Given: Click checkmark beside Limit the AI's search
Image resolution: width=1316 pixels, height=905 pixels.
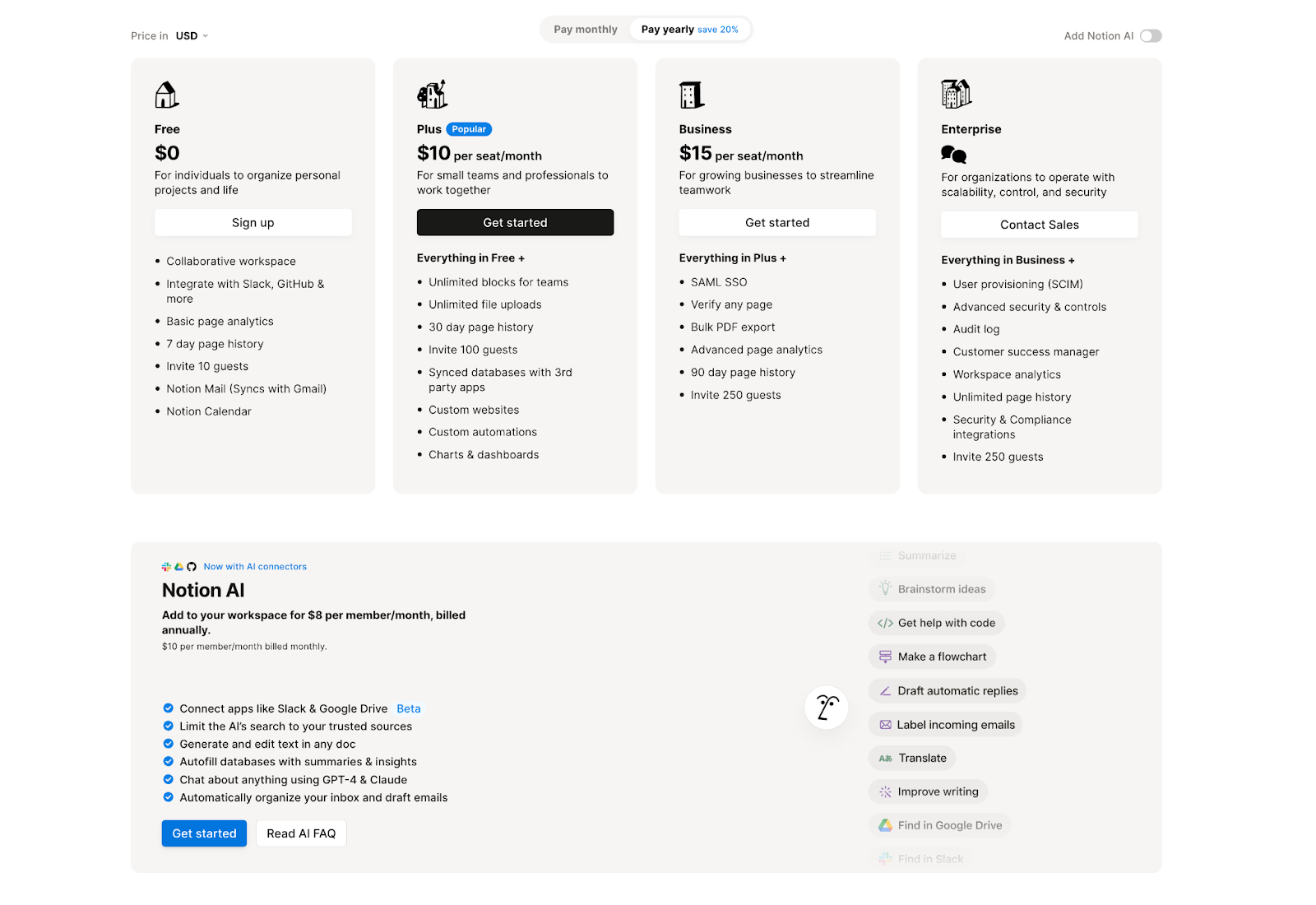Looking at the screenshot, I should 168,726.
